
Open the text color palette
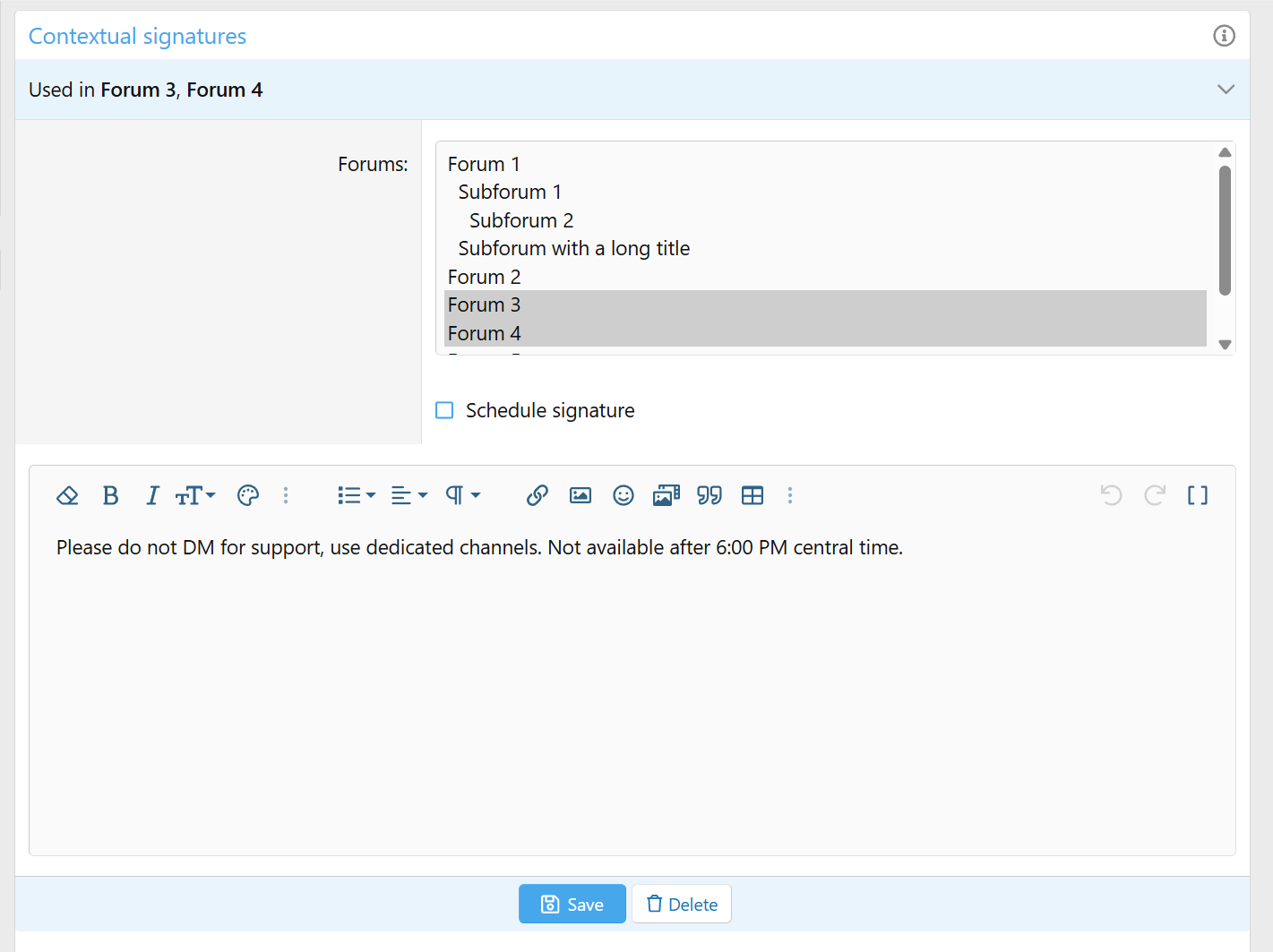tap(248, 495)
